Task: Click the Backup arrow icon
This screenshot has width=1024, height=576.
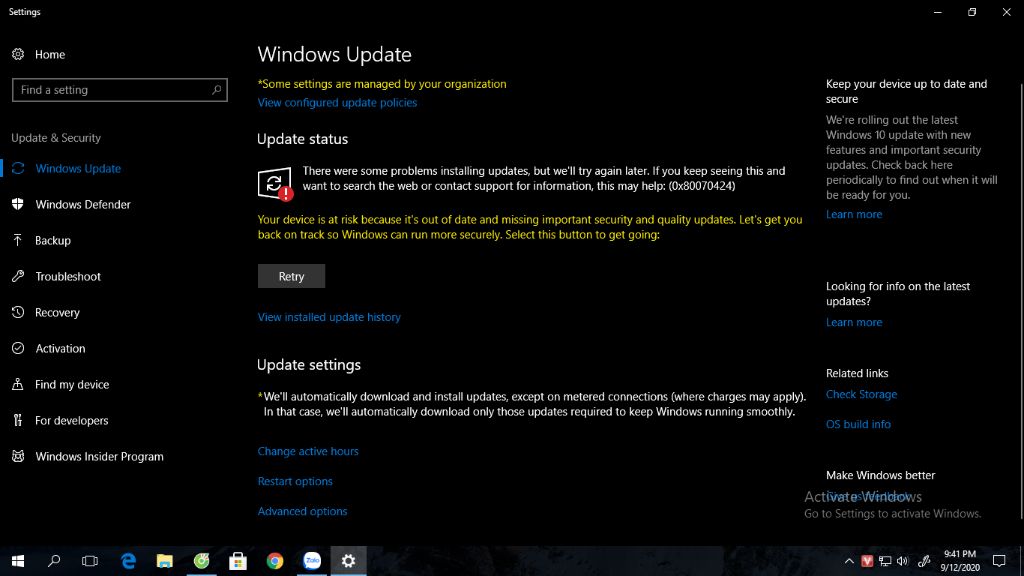Action: pos(18,240)
